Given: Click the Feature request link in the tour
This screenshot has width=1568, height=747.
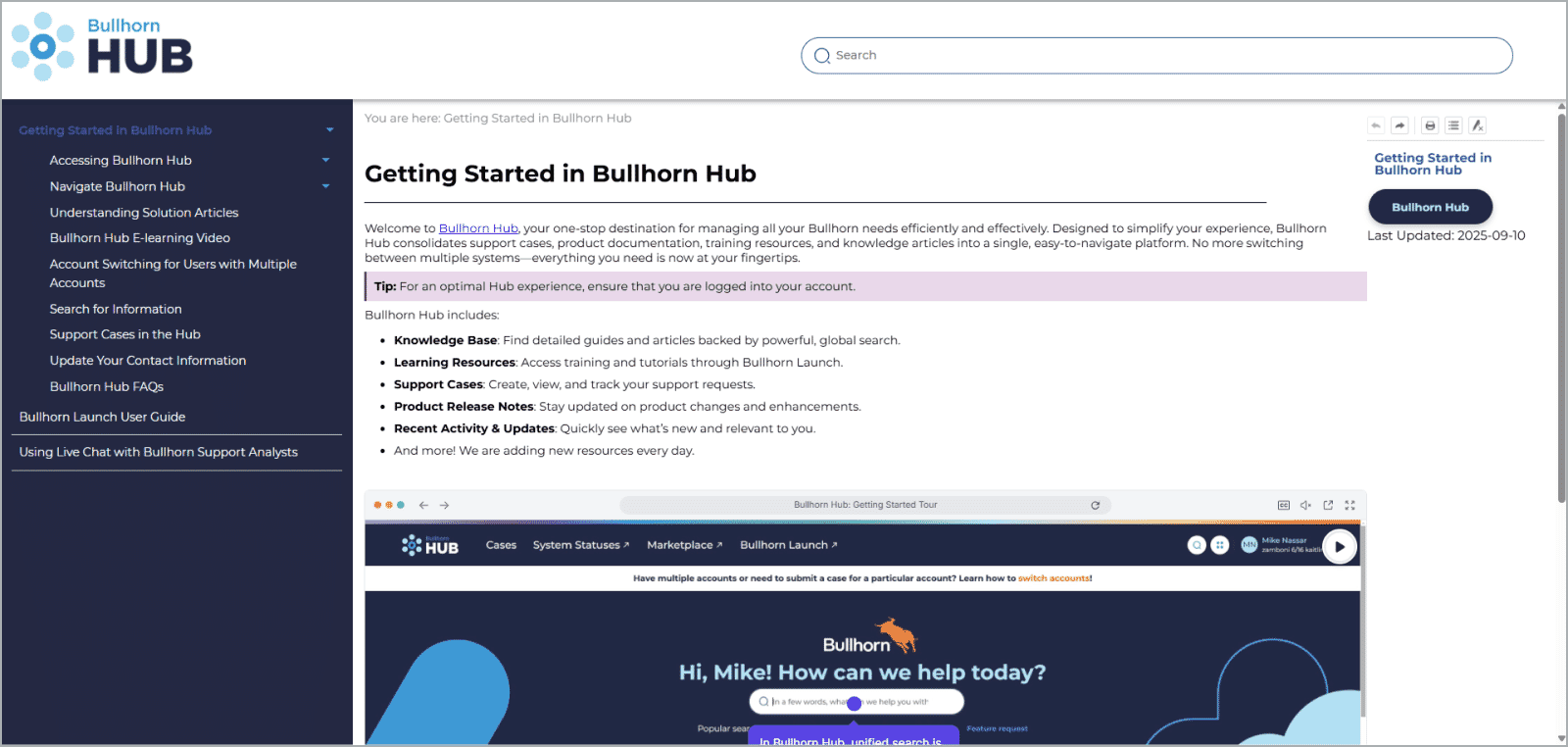Looking at the screenshot, I should (997, 728).
